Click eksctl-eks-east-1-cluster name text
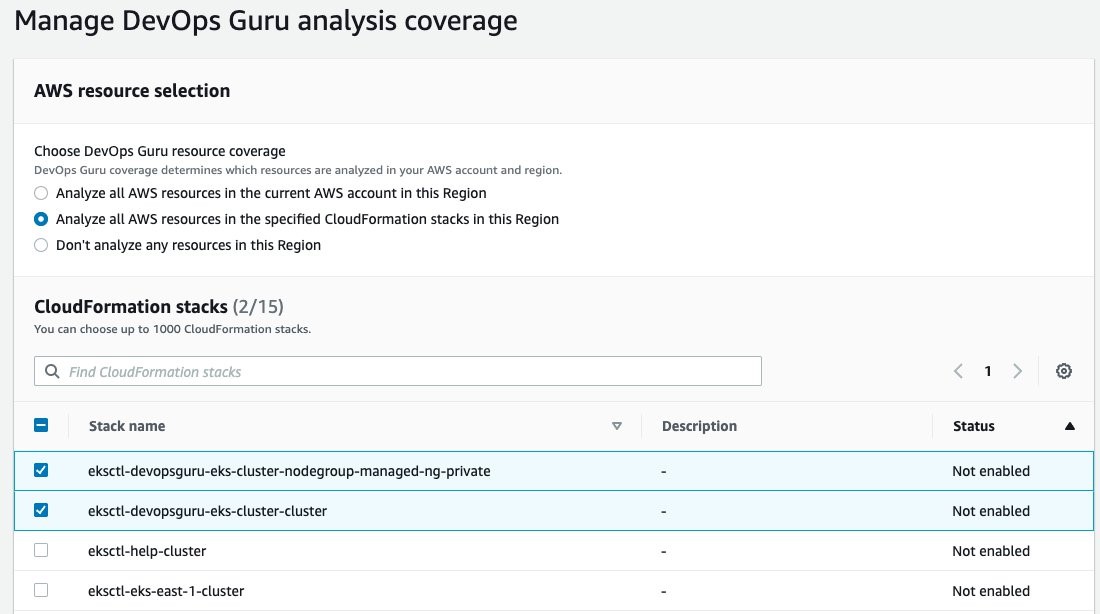Viewport: 1100px width, 614px height. click(x=166, y=591)
